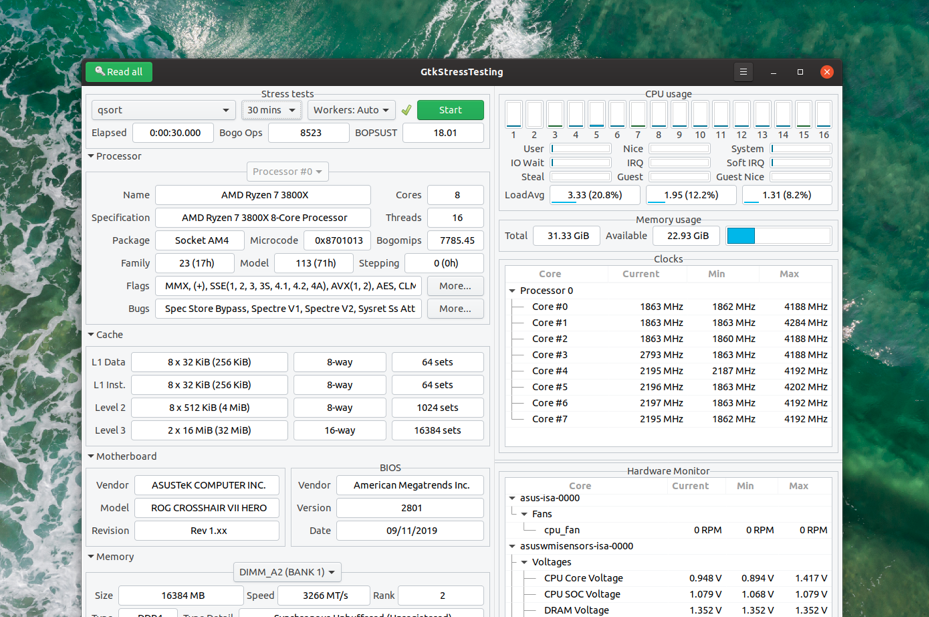Viewport: 929px width, 617px height.
Task: Click the Bugs text field
Action: pos(289,308)
